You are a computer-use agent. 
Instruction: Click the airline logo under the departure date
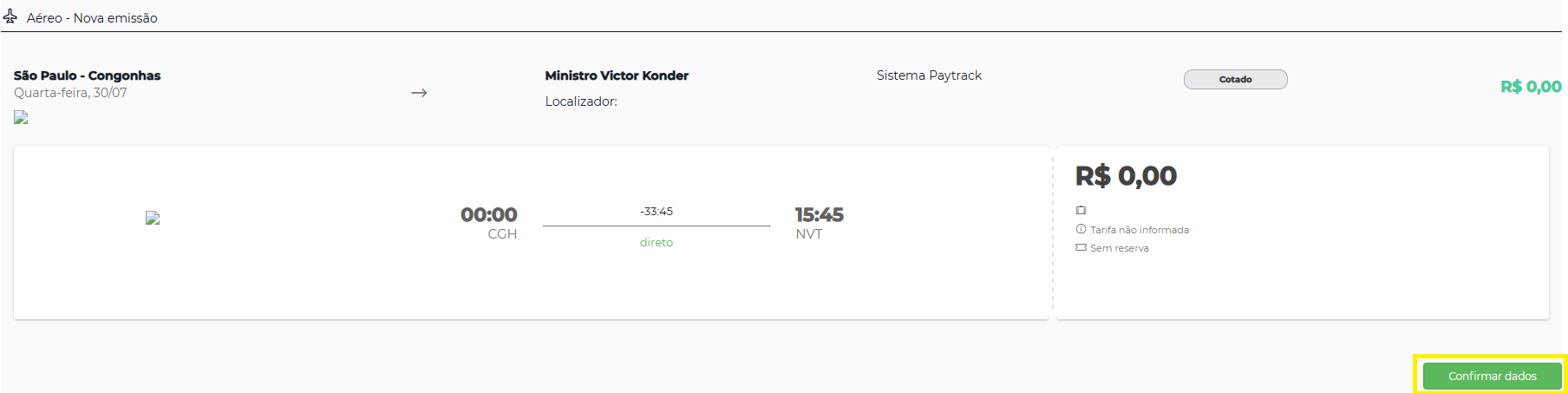pyautogui.click(x=21, y=117)
